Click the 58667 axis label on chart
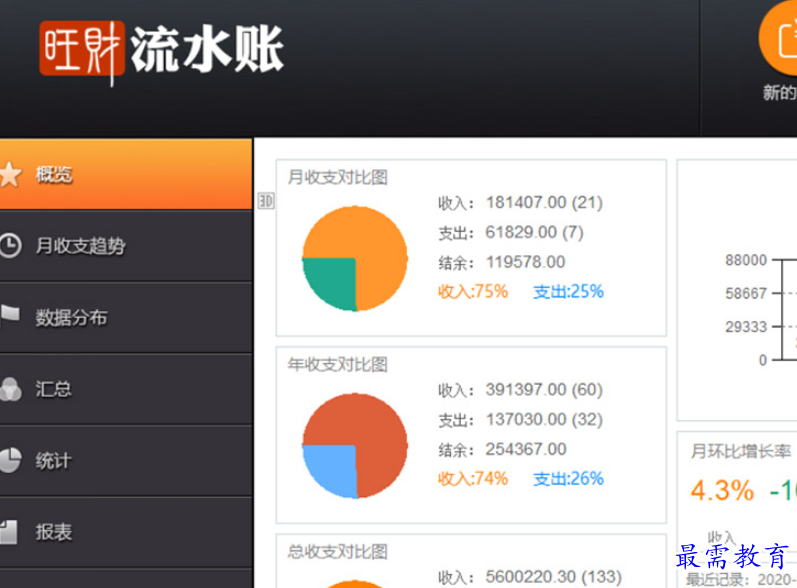The image size is (797, 588). [x=746, y=293]
